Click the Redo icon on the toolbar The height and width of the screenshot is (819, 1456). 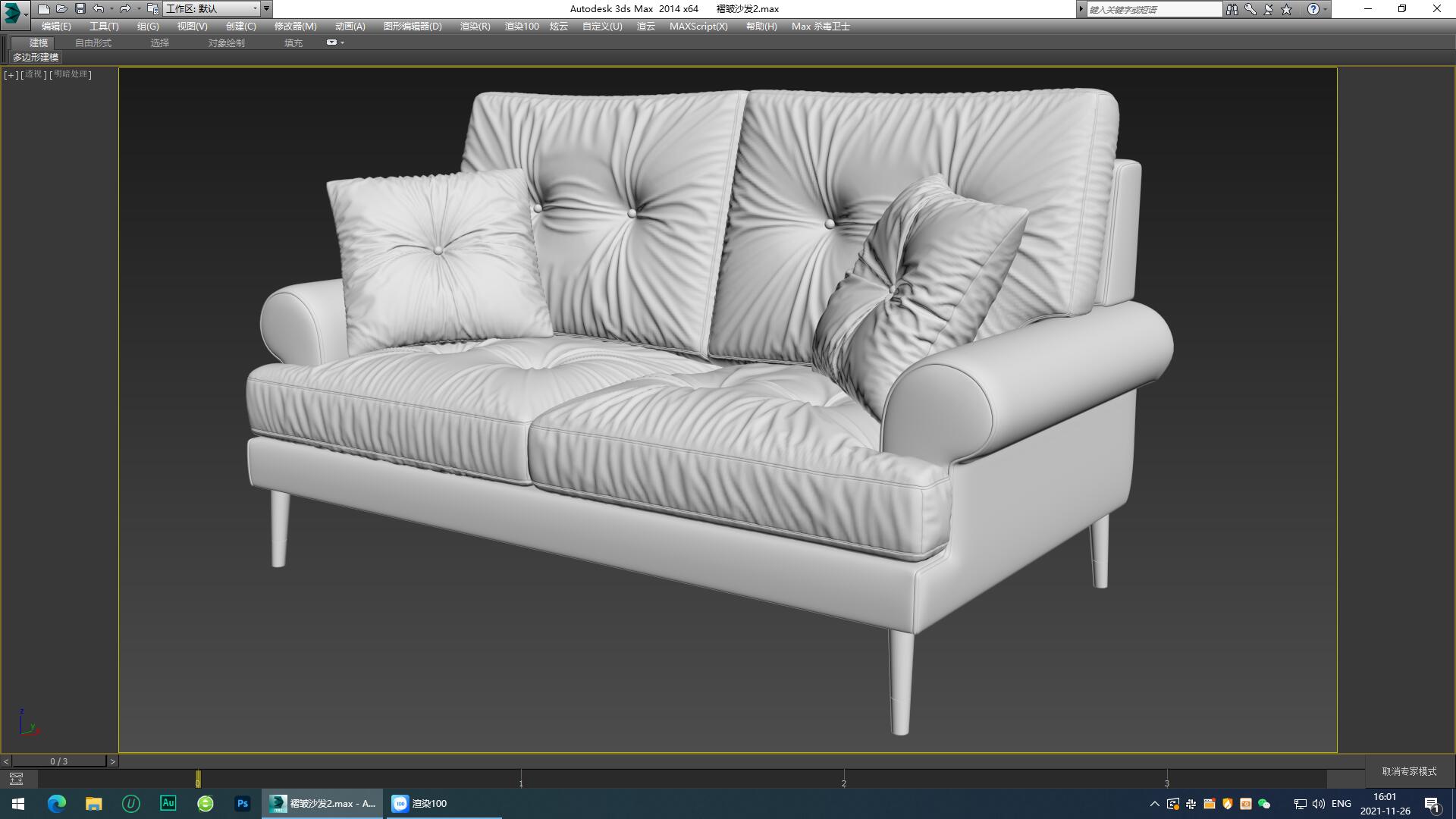(x=124, y=9)
